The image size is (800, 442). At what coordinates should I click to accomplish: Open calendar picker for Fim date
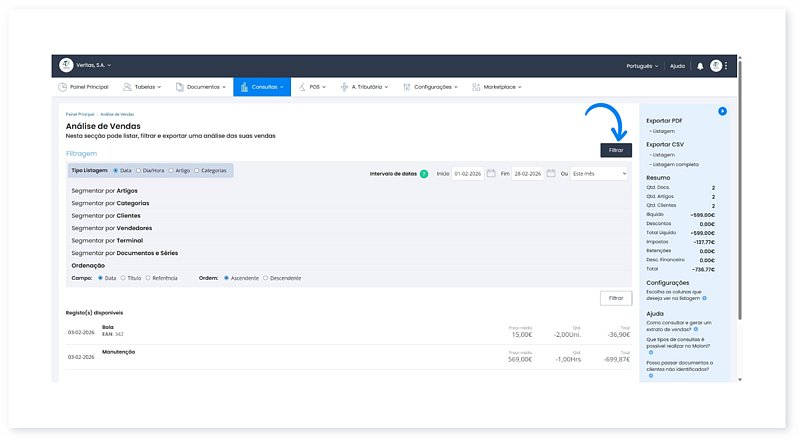coord(549,173)
